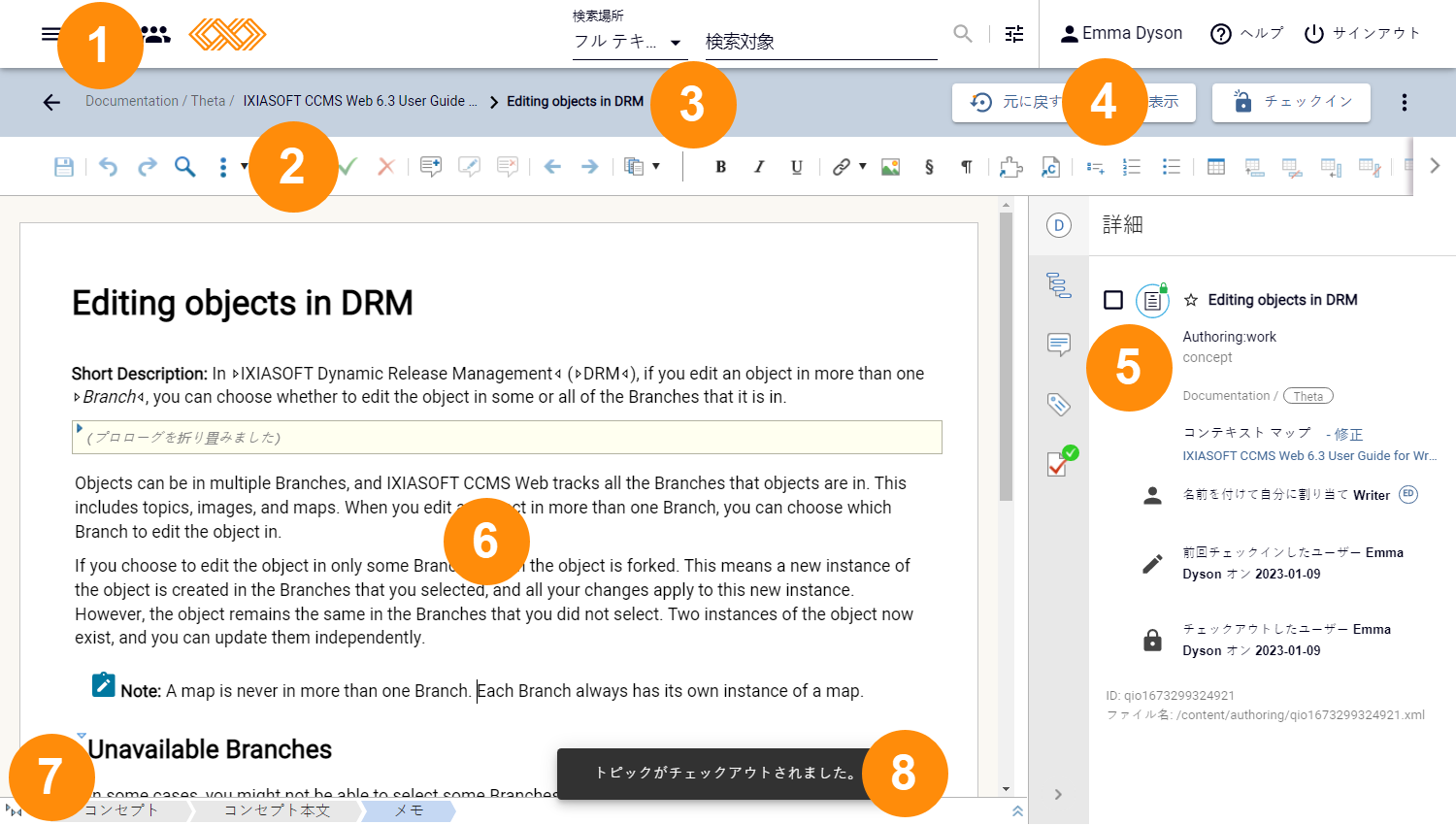Go to the next change with right arrow
Image resolution: width=1456 pixels, height=825 pixels.
[x=589, y=167]
